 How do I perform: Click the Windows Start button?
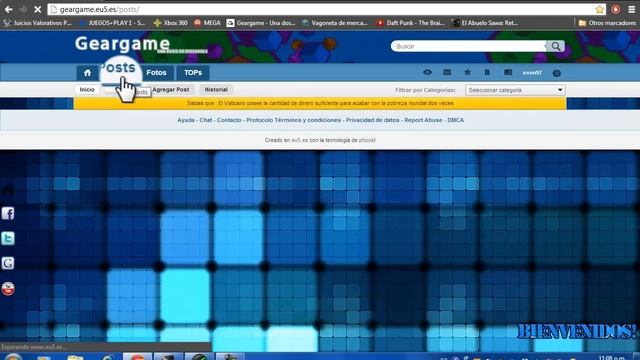[13, 356]
